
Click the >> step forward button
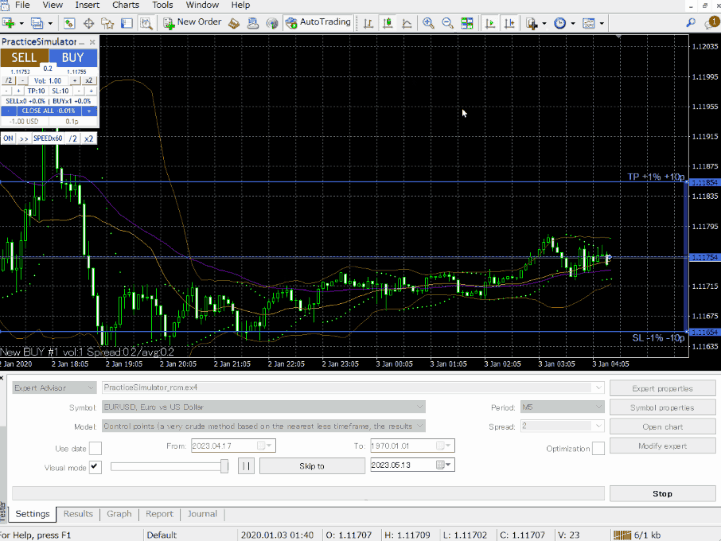[24, 138]
